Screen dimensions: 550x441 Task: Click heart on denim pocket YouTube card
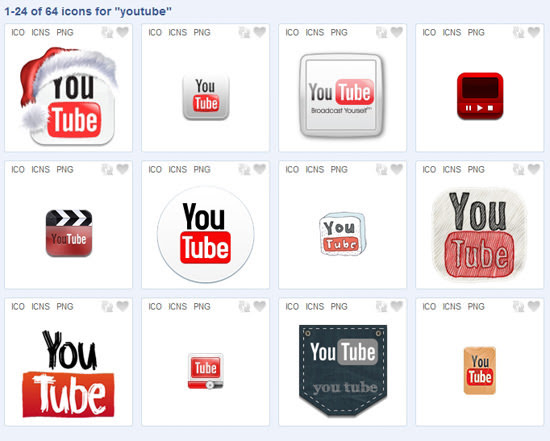point(397,306)
